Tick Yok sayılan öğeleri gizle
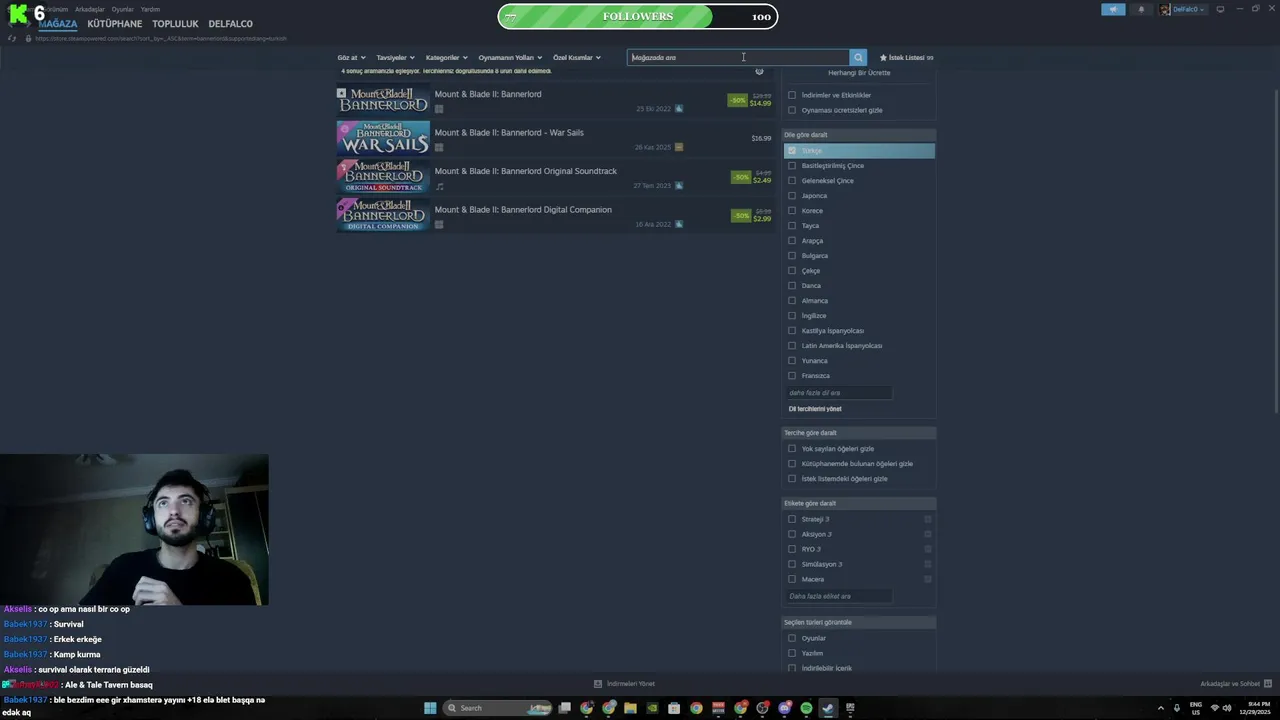Screen dimensions: 1280x720 pos(792,449)
